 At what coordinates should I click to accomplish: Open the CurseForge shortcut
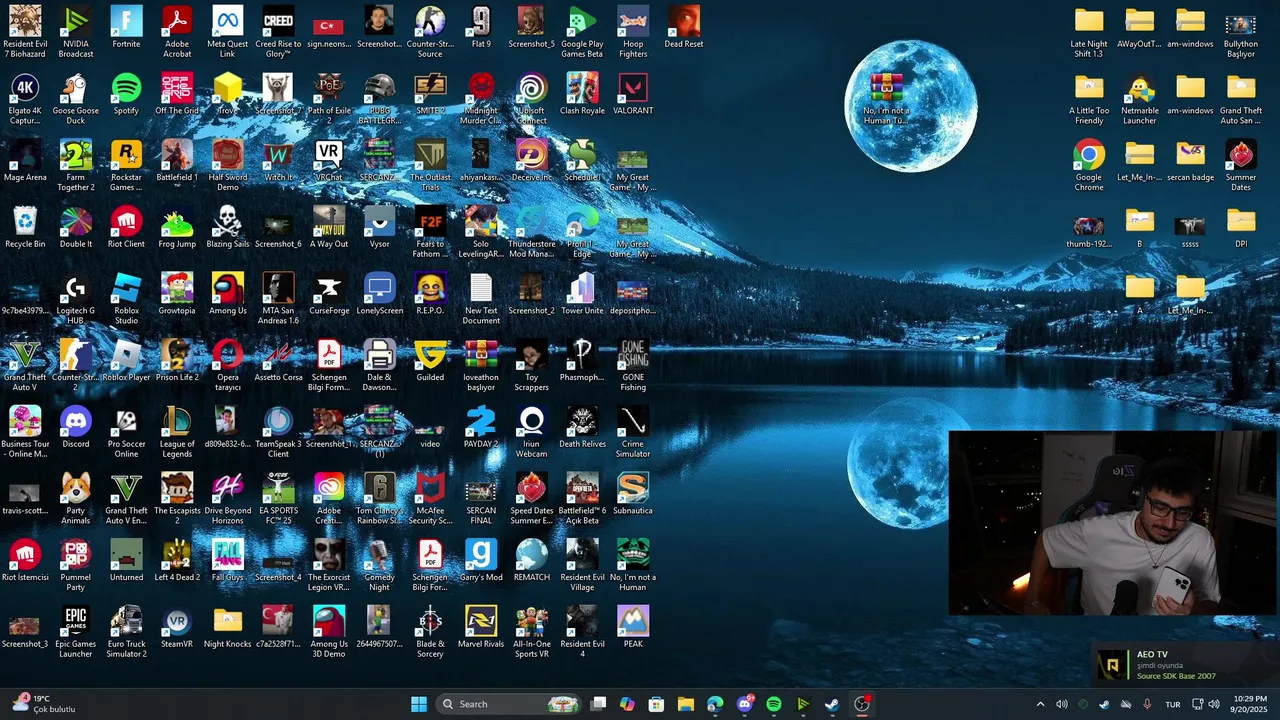click(x=329, y=295)
